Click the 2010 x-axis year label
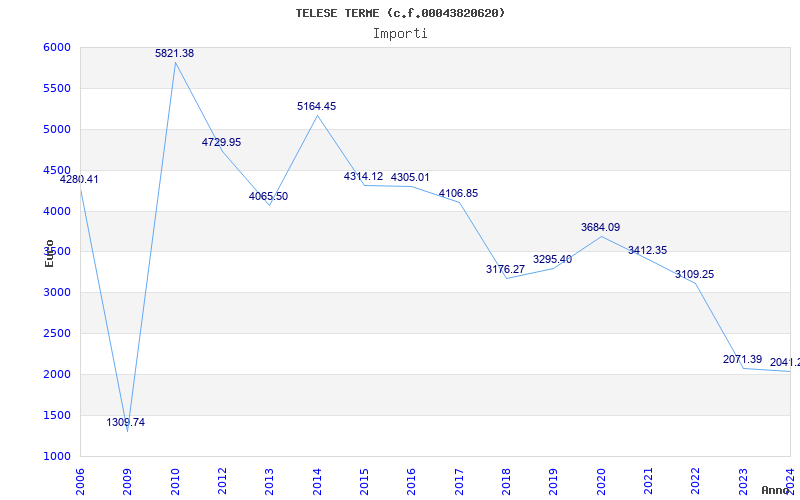Image resolution: width=800 pixels, height=500 pixels. 175,480
